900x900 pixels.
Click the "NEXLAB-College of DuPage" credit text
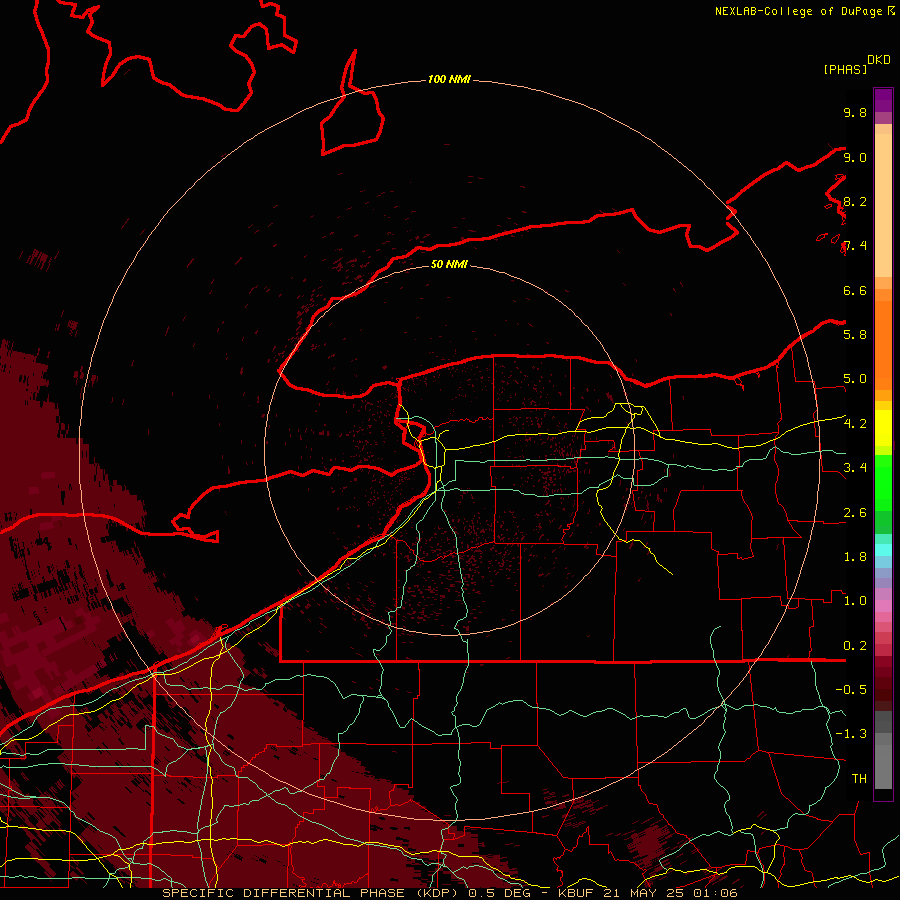coord(799,11)
